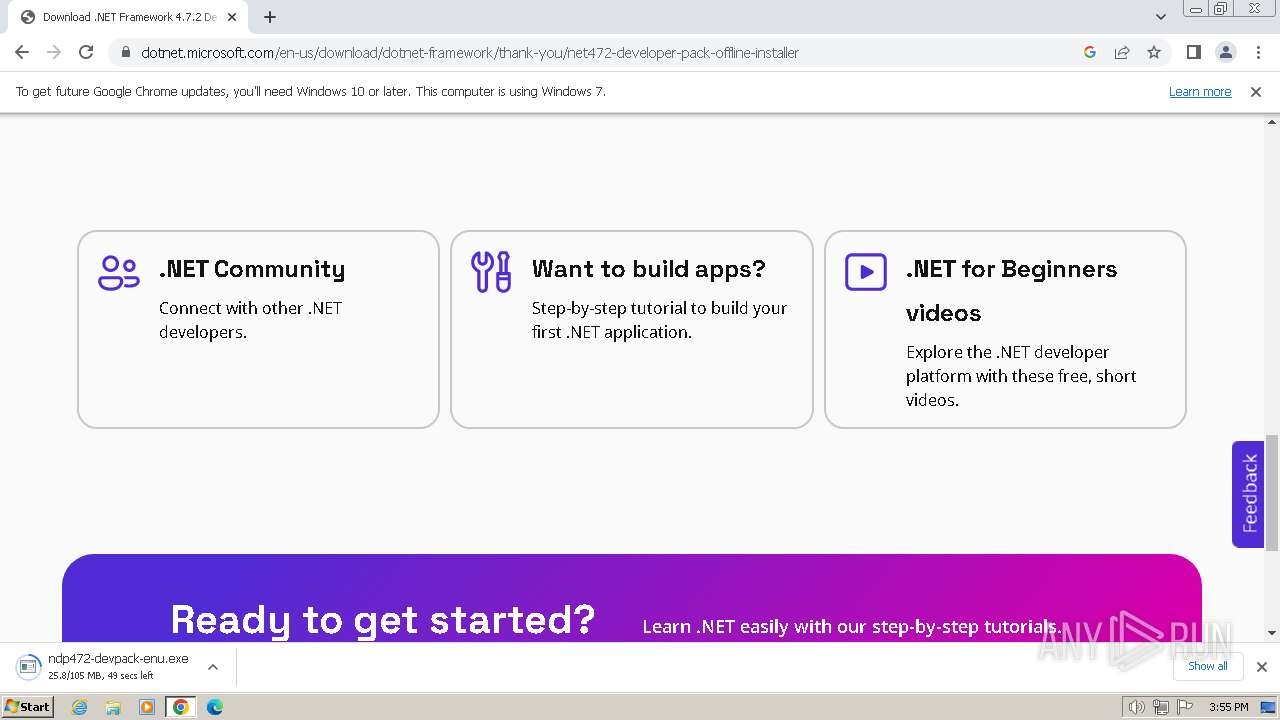Click the ndp472-devpack-enu.exe file icon
The width and height of the screenshot is (1280, 720).
tap(28, 666)
